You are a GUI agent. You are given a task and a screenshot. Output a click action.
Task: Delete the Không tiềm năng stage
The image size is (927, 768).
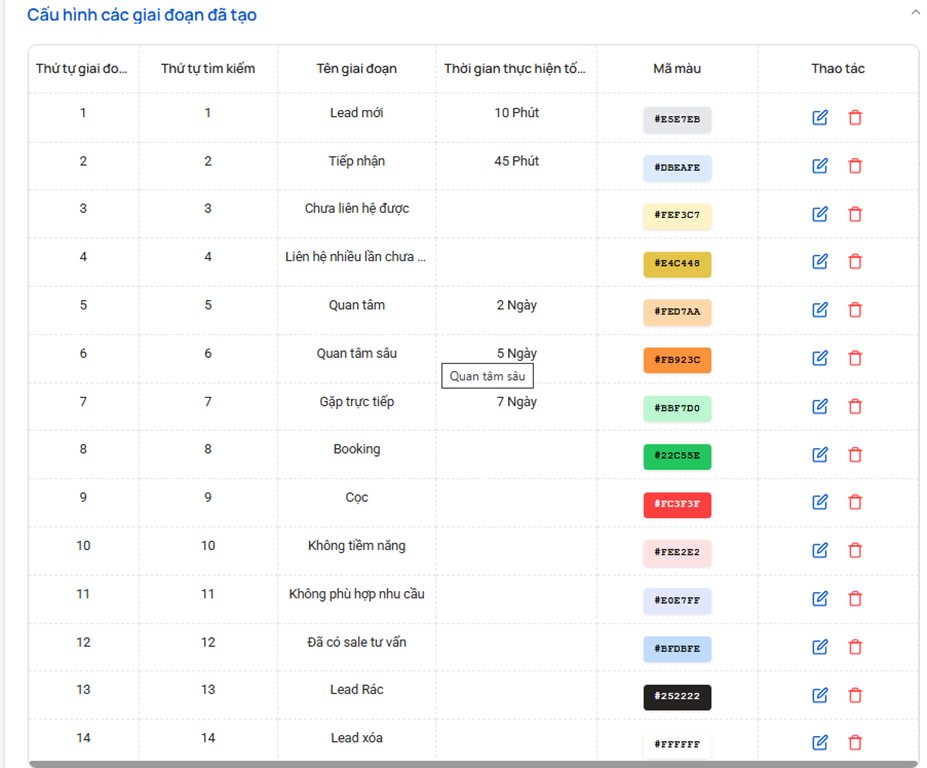(x=855, y=551)
